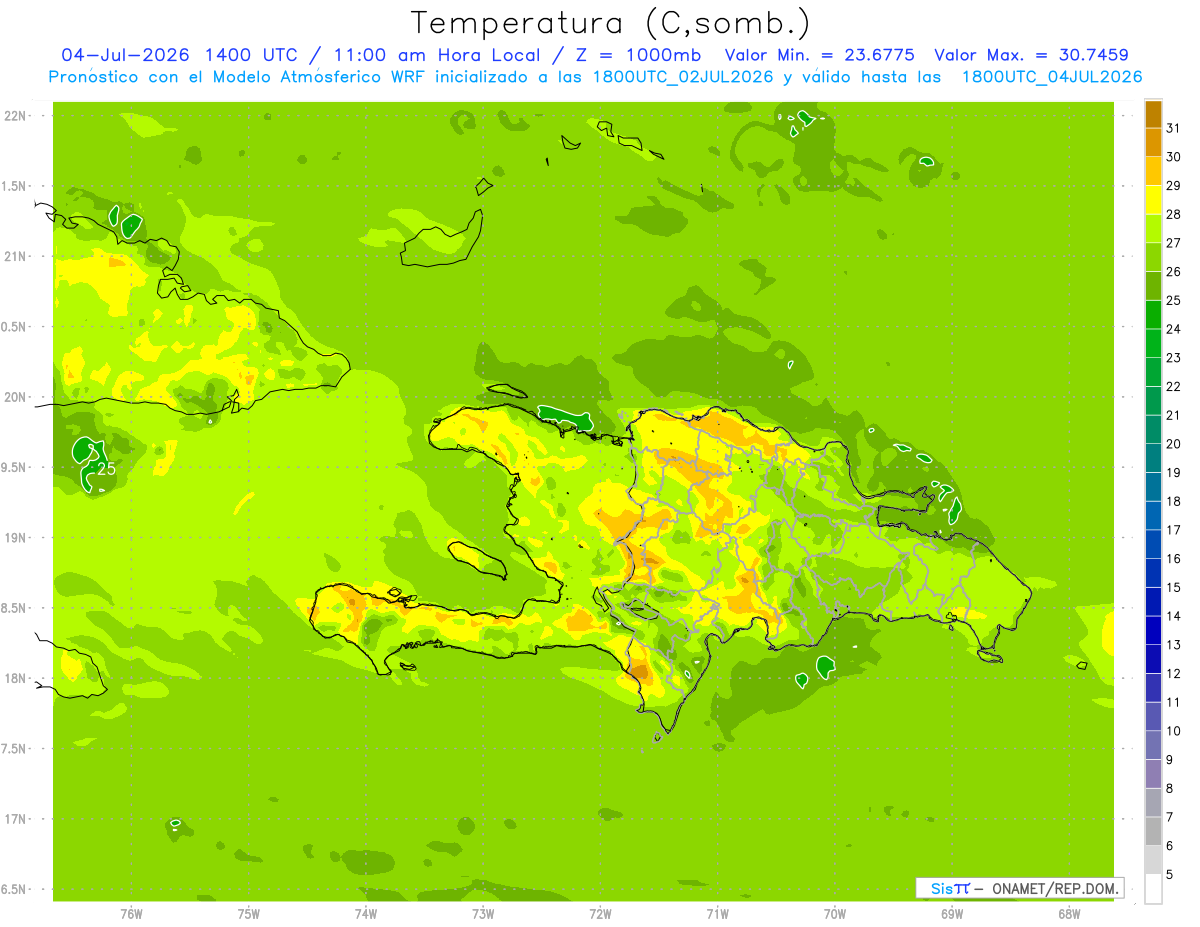Click the color bar segment between 6 and 7
Viewport: 1200px width, 927px height.
1153,831
